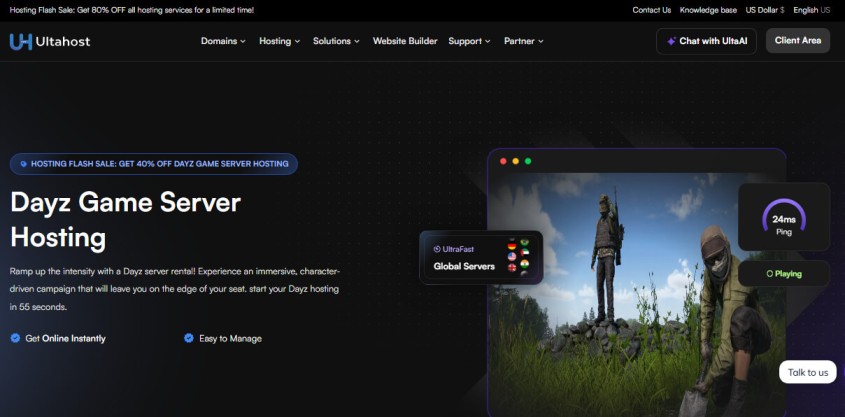Click the country flags cluster in Global Servers

[x=518, y=257]
